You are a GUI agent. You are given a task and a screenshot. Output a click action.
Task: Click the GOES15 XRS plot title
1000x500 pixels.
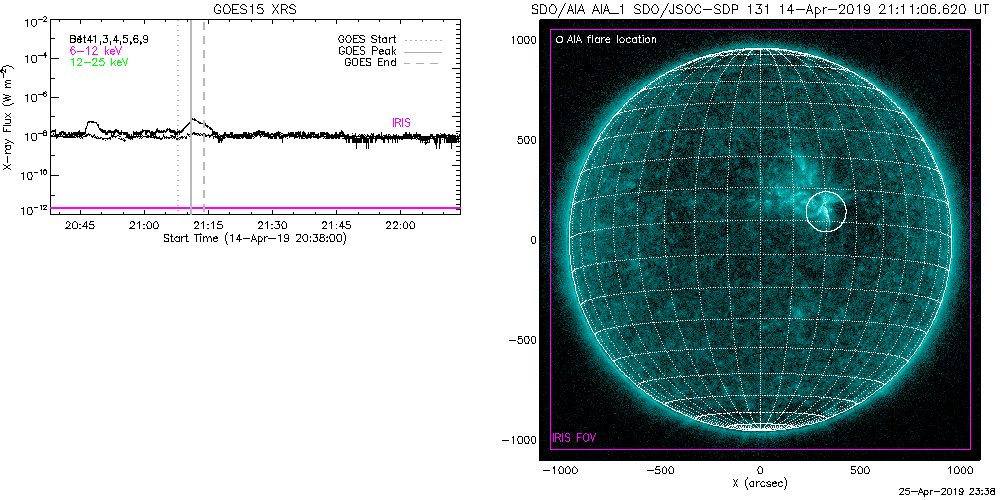pos(255,10)
